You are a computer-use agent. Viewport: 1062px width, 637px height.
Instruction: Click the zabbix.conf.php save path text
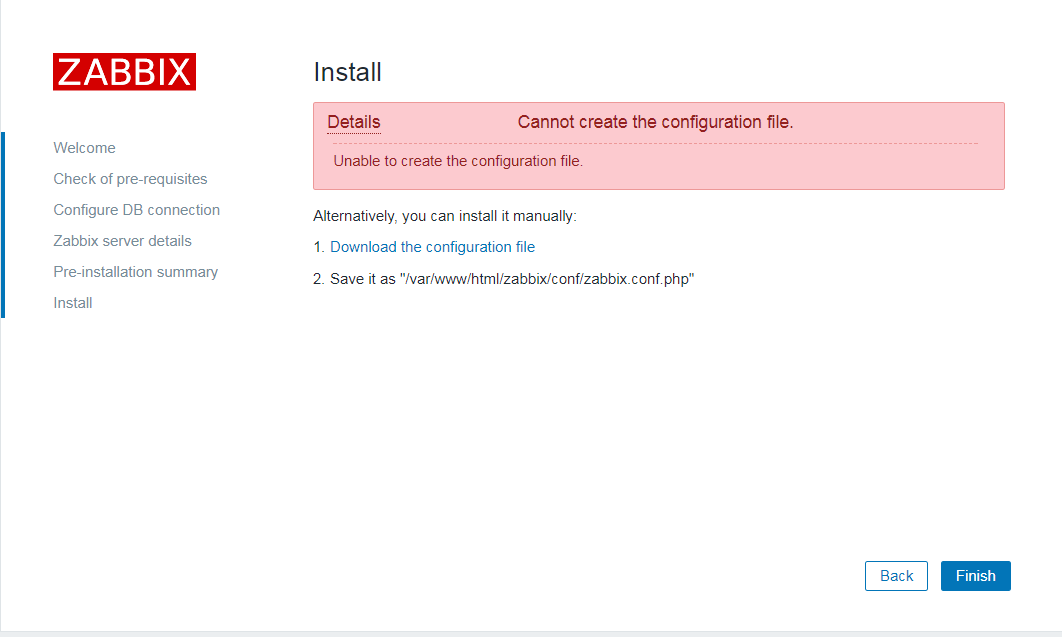point(512,279)
